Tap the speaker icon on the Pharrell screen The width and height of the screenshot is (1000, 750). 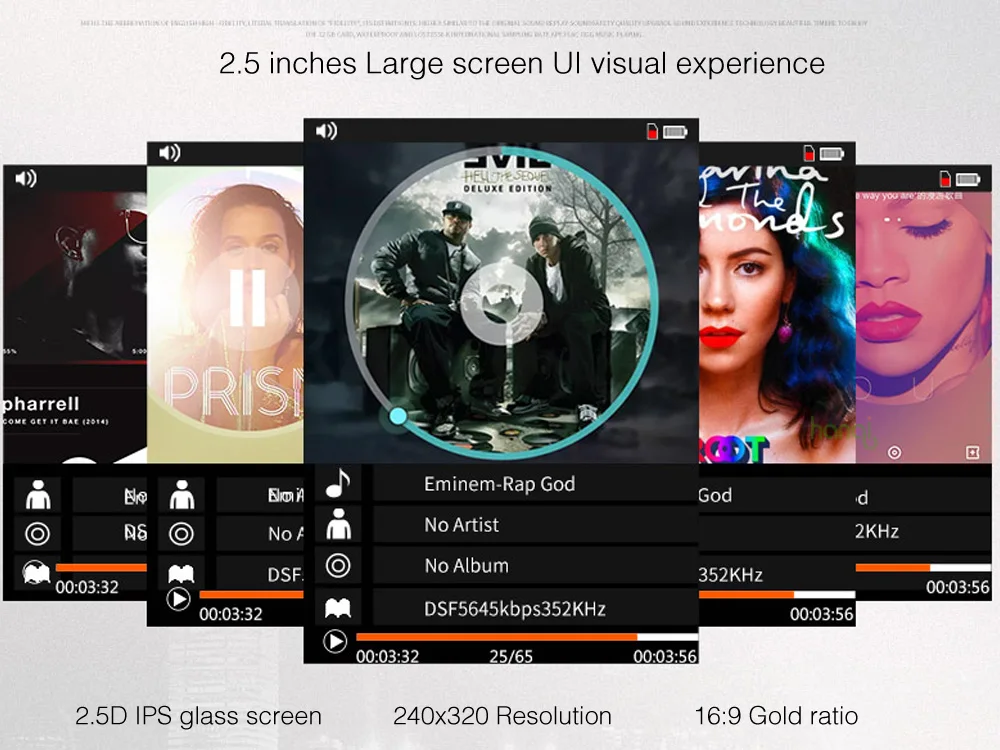click(x=26, y=179)
